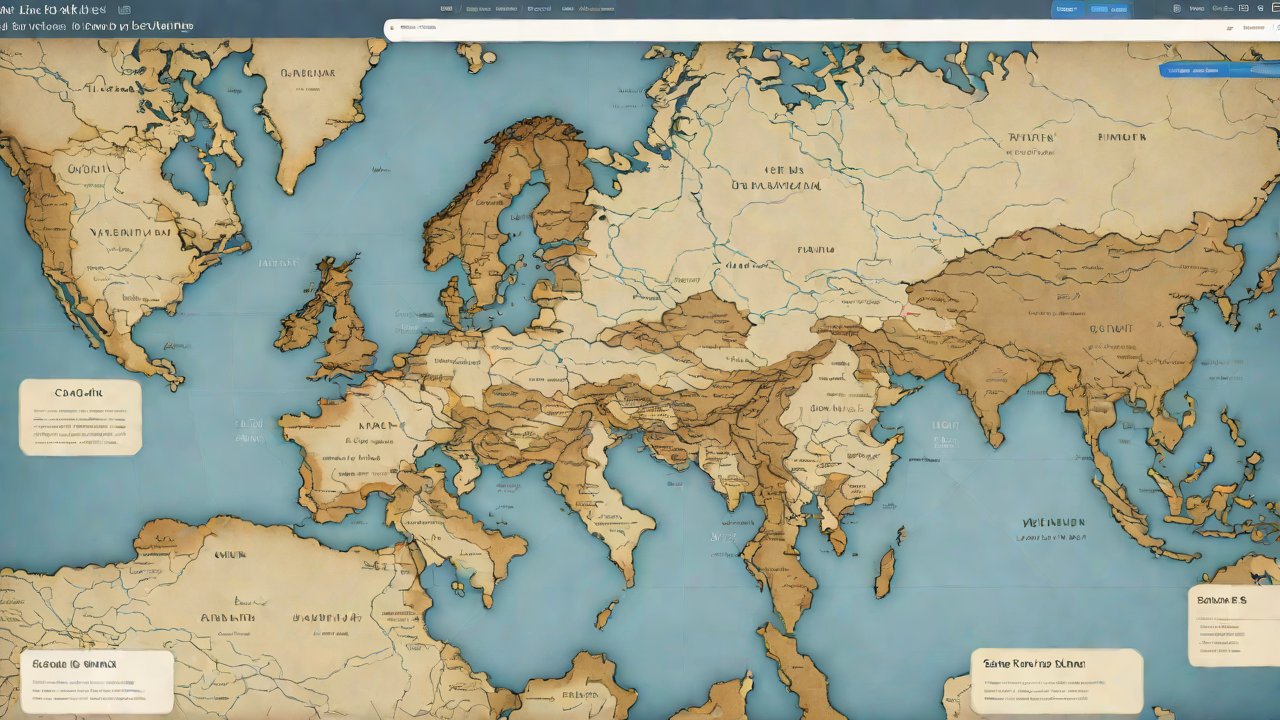
Task: Click the small icon beside the title text
Action: click(x=124, y=9)
